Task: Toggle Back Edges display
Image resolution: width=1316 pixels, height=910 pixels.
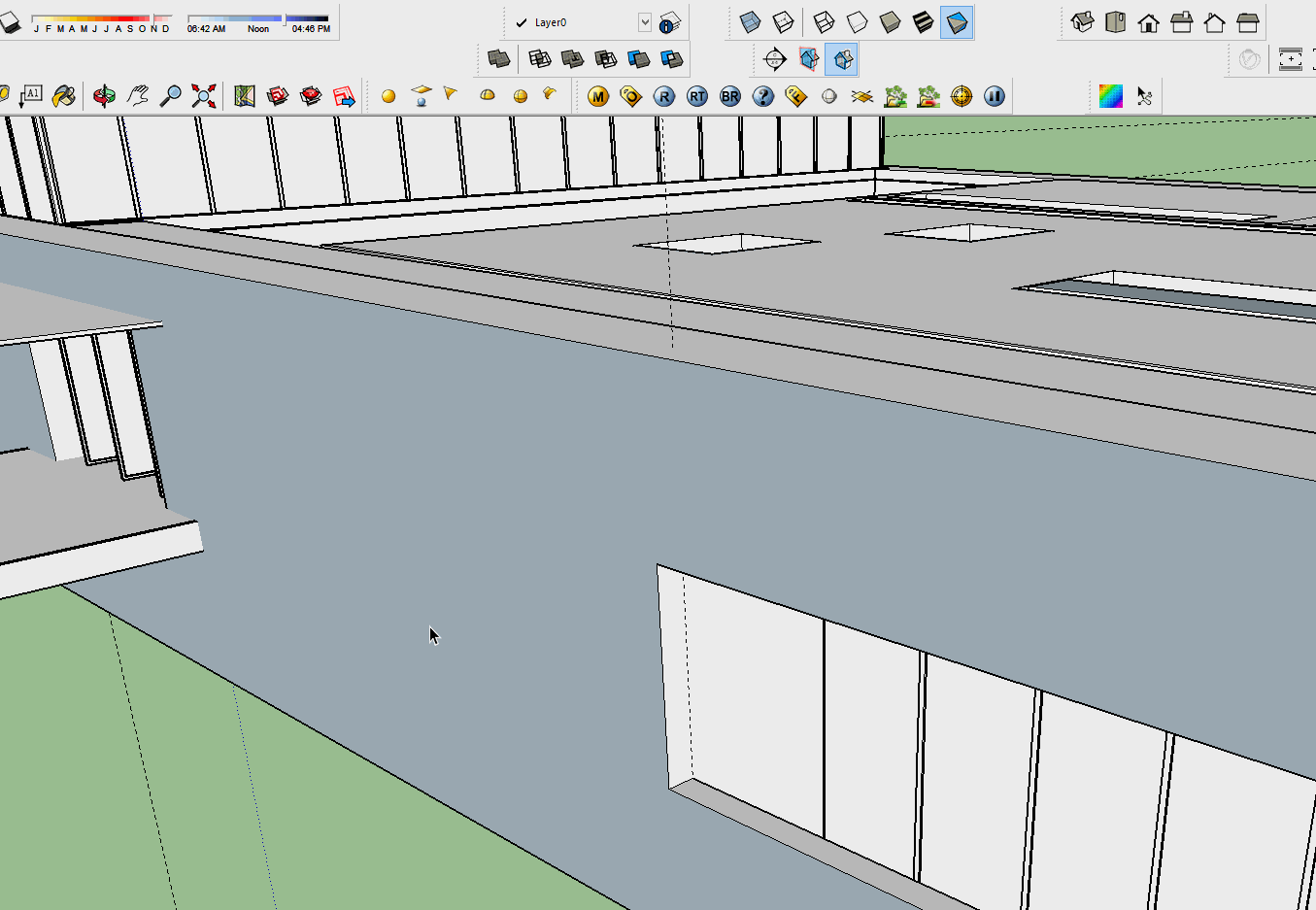Action: (x=783, y=22)
